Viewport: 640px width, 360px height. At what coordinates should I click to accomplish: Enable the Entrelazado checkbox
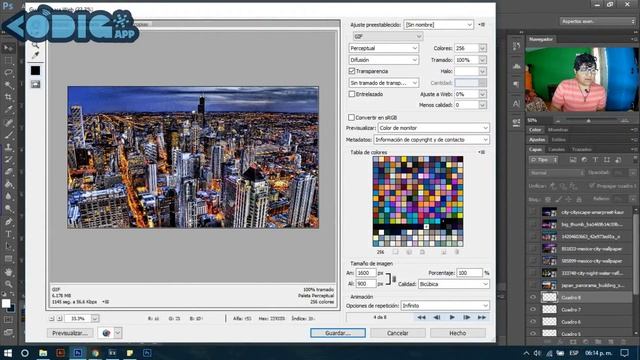click(352, 94)
